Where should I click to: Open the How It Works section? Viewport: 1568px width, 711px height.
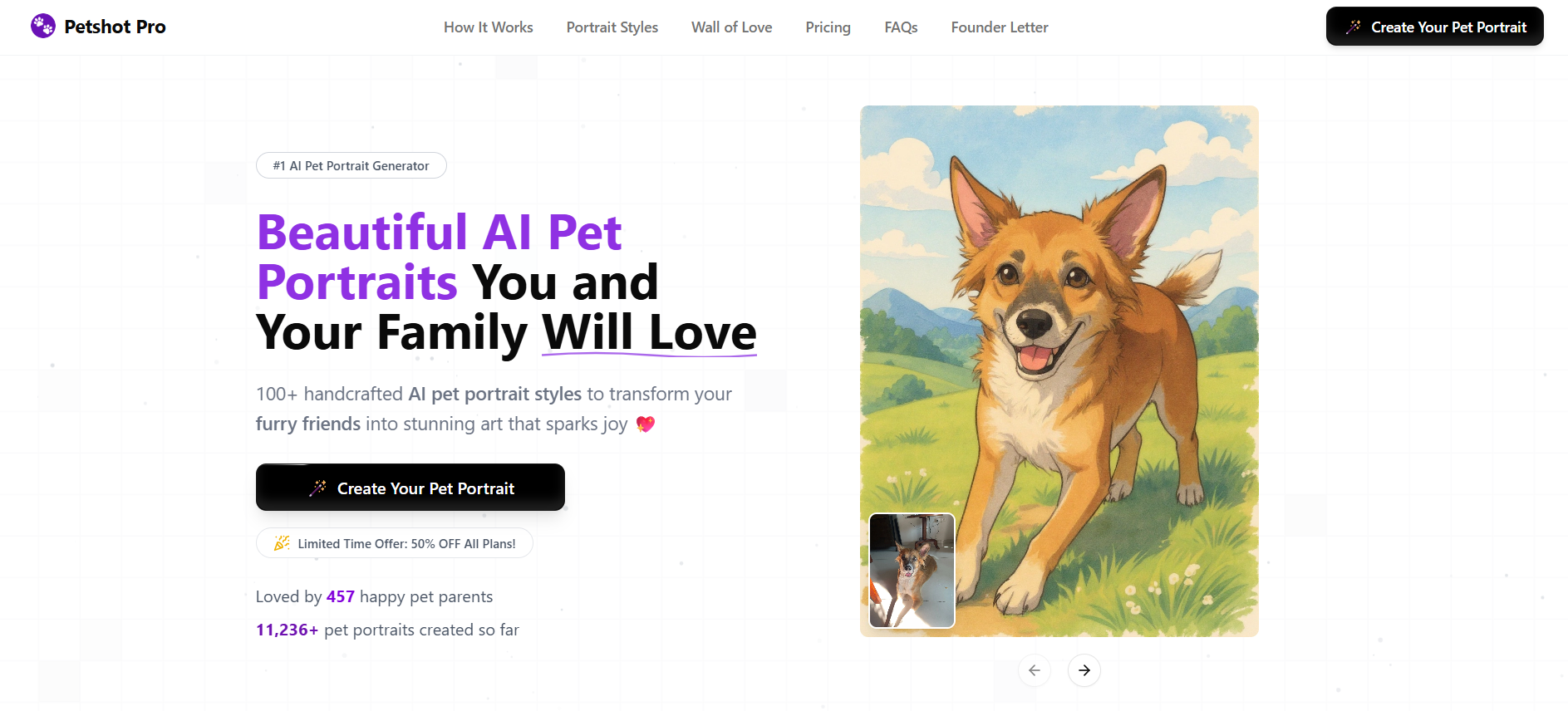(x=488, y=27)
